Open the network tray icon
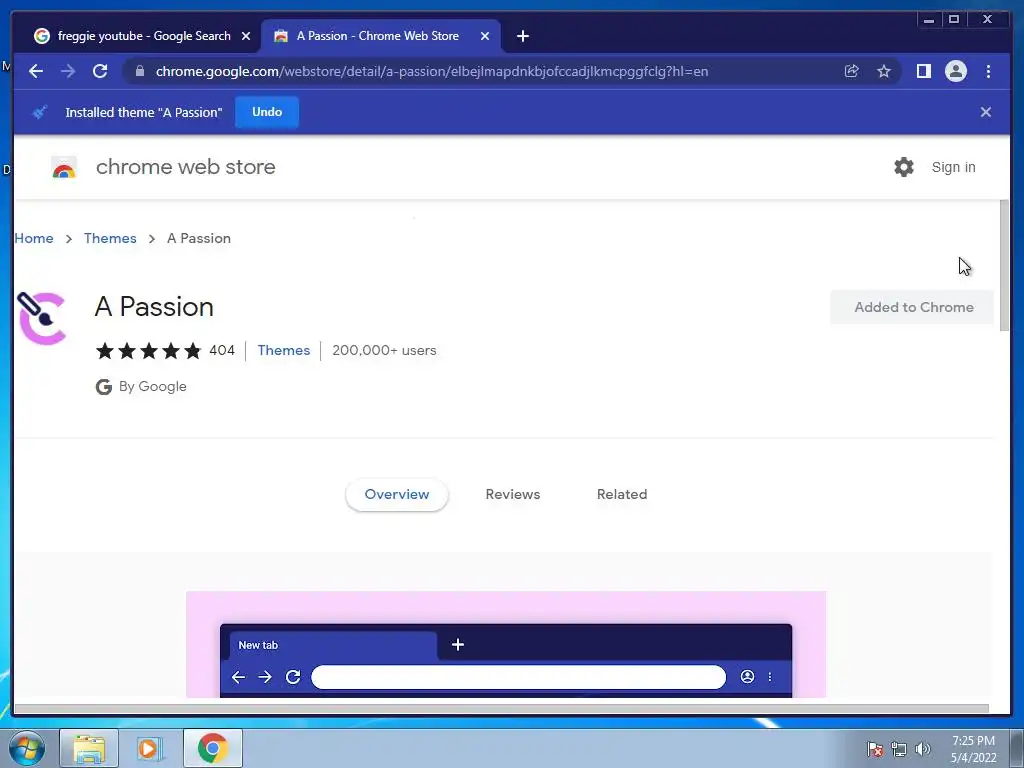1024x768 pixels. click(x=899, y=749)
